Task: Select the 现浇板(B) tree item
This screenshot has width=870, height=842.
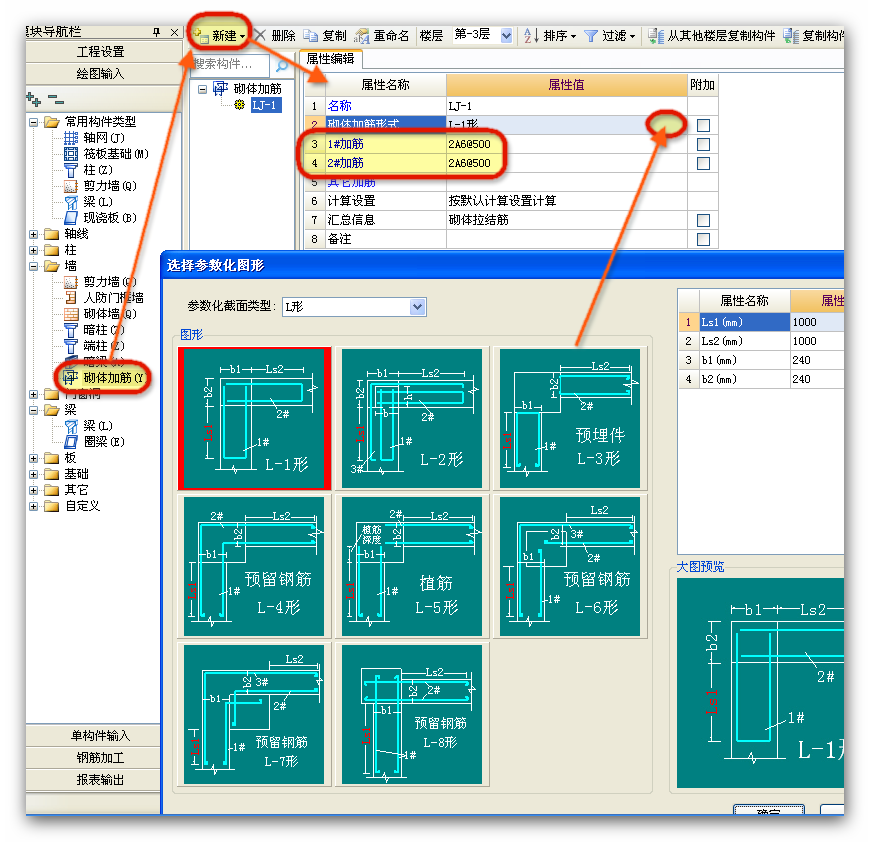Action: [x=100, y=218]
